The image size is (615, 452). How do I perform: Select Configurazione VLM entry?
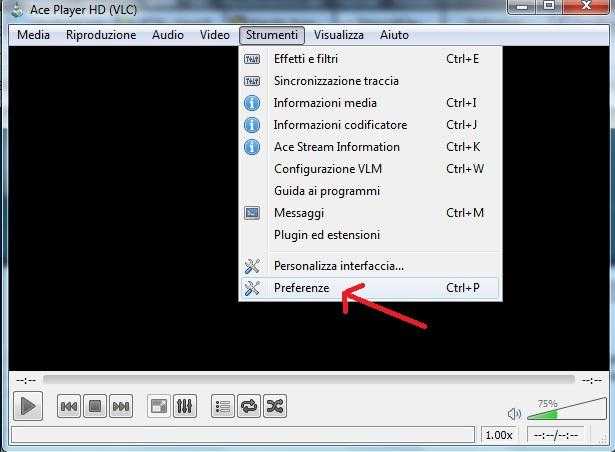point(370,169)
